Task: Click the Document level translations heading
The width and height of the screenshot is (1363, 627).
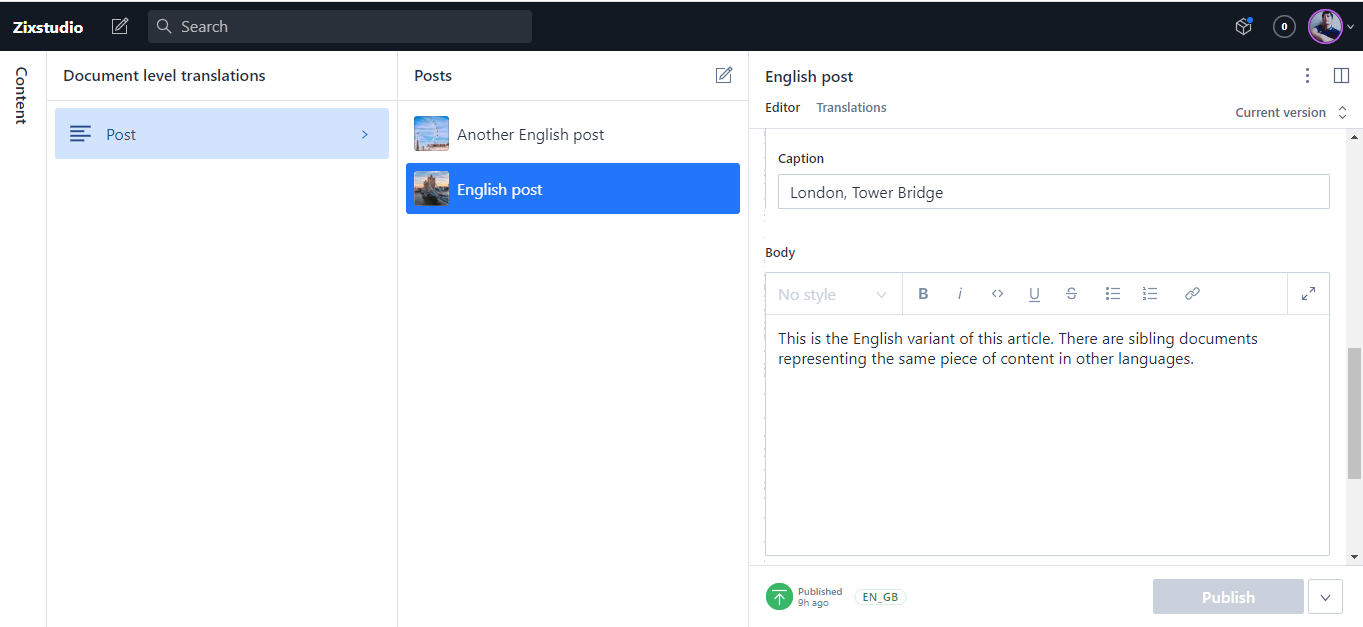Action: [164, 75]
